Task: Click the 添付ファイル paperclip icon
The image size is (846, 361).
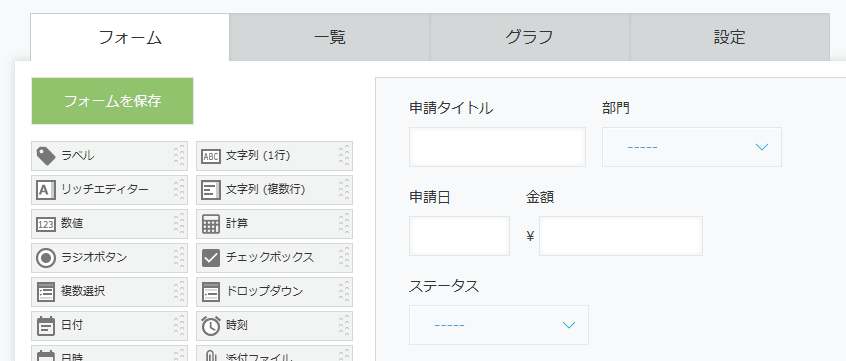Action: tap(210, 356)
